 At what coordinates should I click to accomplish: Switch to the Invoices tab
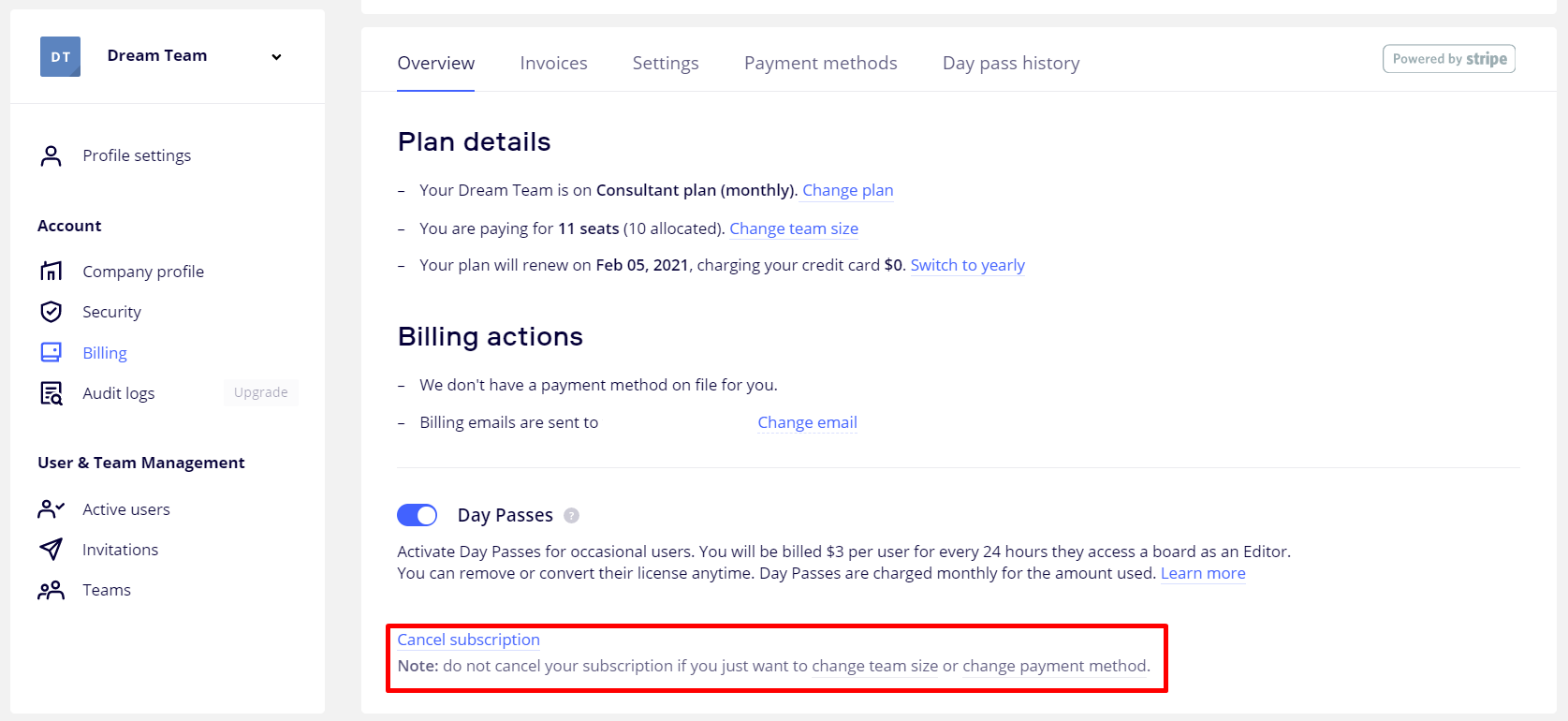coord(553,63)
